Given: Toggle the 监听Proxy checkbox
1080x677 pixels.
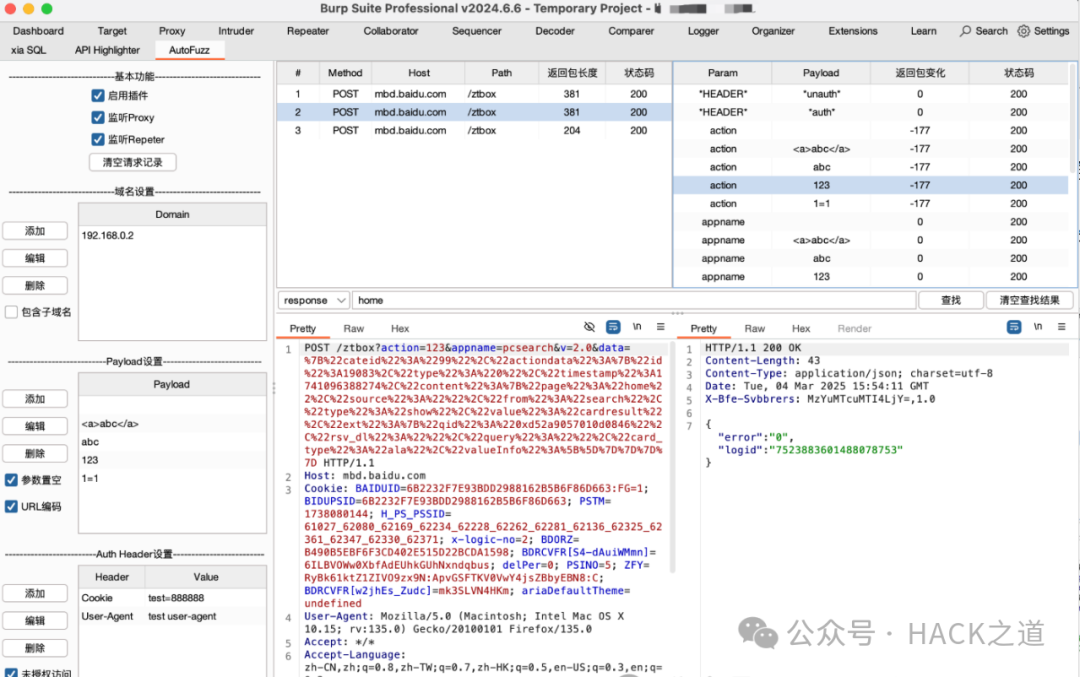Looking at the screenshot, I should click(x=98, y=118).
